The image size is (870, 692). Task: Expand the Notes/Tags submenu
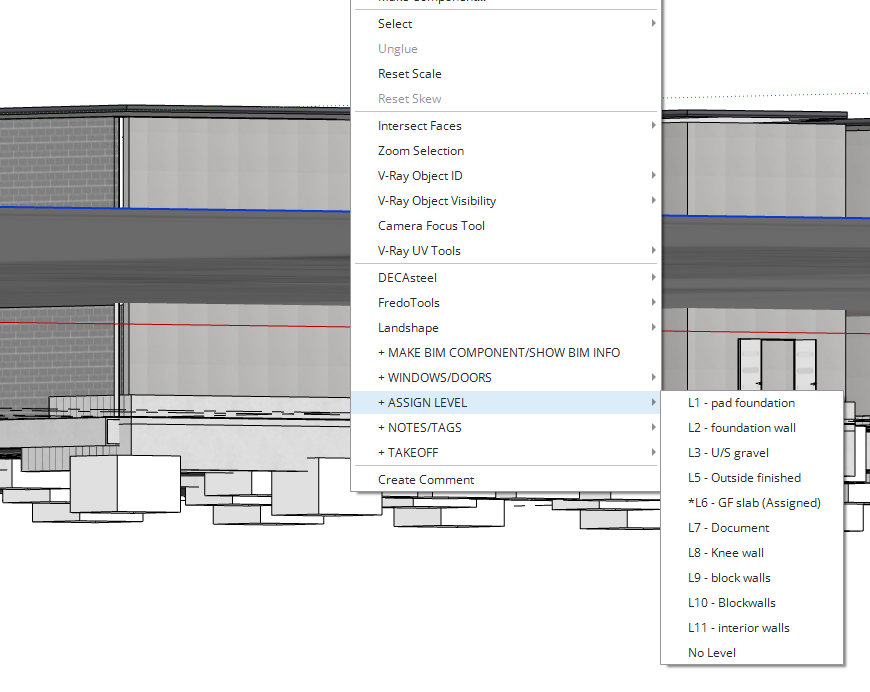419,428
